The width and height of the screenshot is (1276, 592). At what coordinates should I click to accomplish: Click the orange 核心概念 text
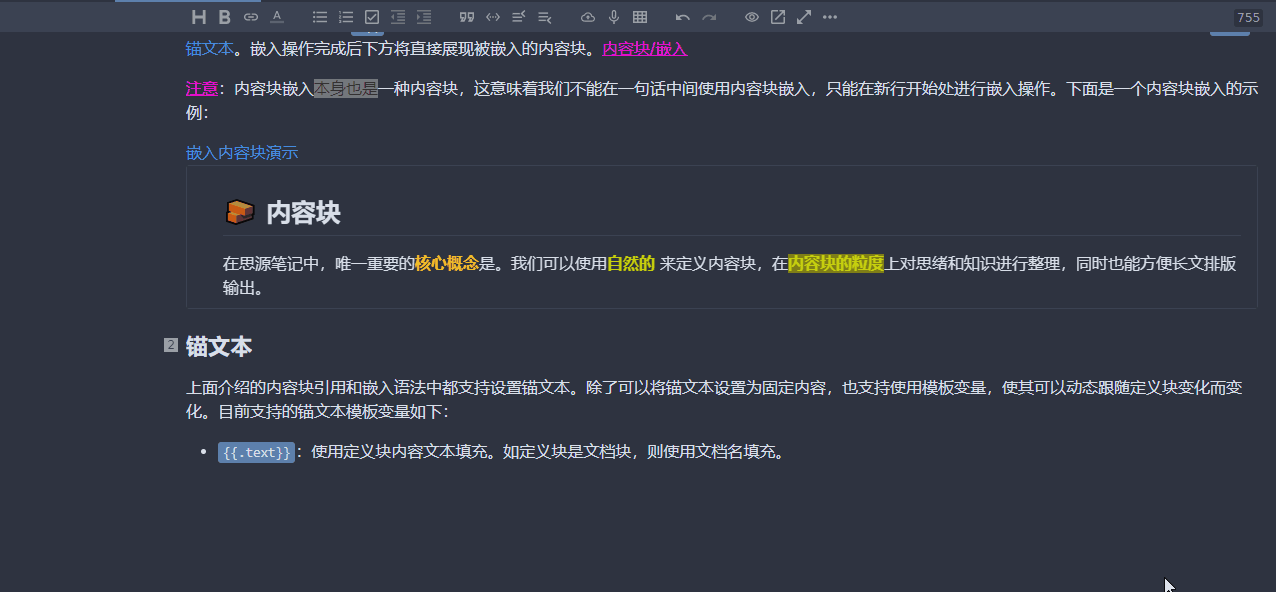(447, 264)
